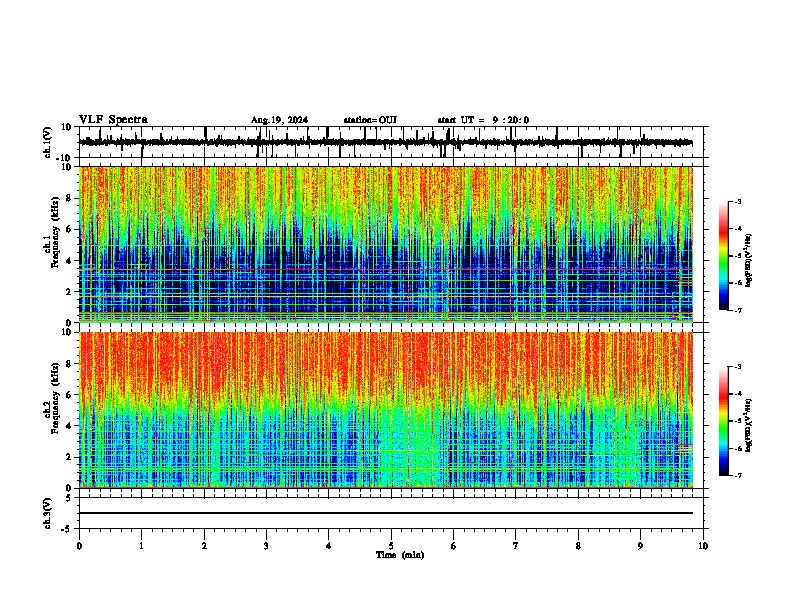Click the ch.1 spectrogram color scale bar

pyautogui.click(x=724, y=256)
